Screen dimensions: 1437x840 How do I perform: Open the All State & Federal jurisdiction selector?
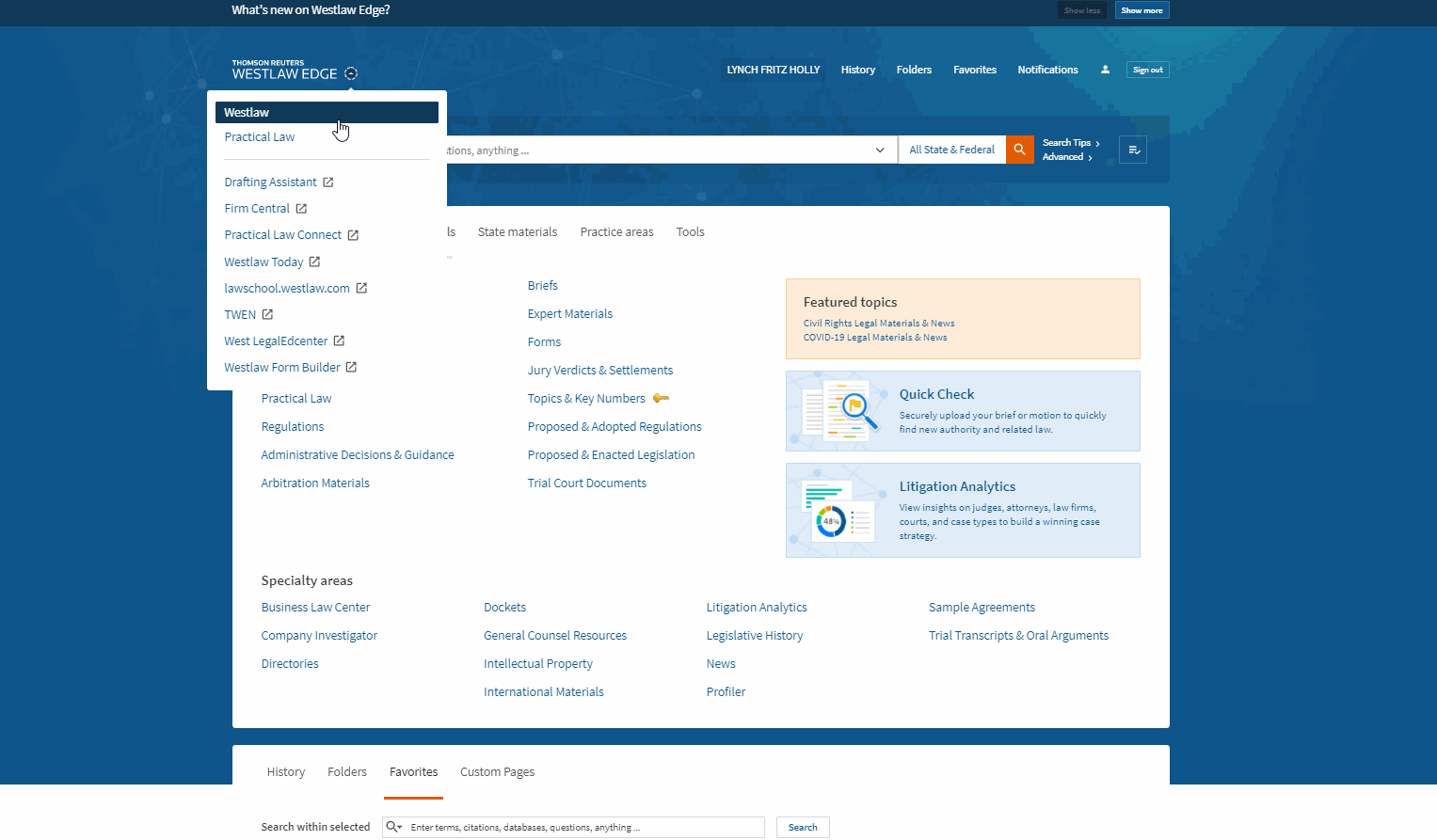coord(951,150)
